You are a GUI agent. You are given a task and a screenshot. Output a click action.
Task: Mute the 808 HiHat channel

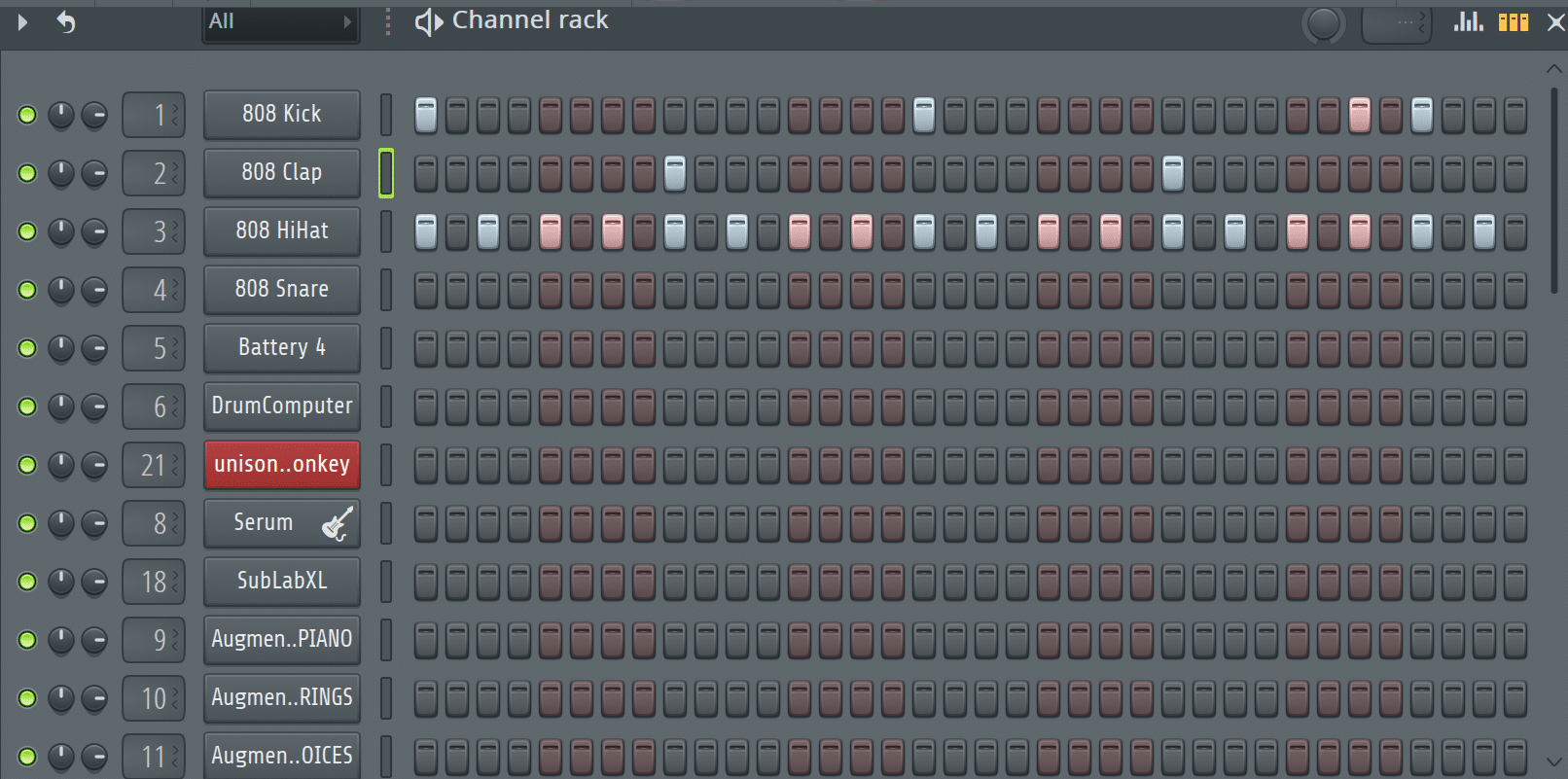(x=27, y=231)
